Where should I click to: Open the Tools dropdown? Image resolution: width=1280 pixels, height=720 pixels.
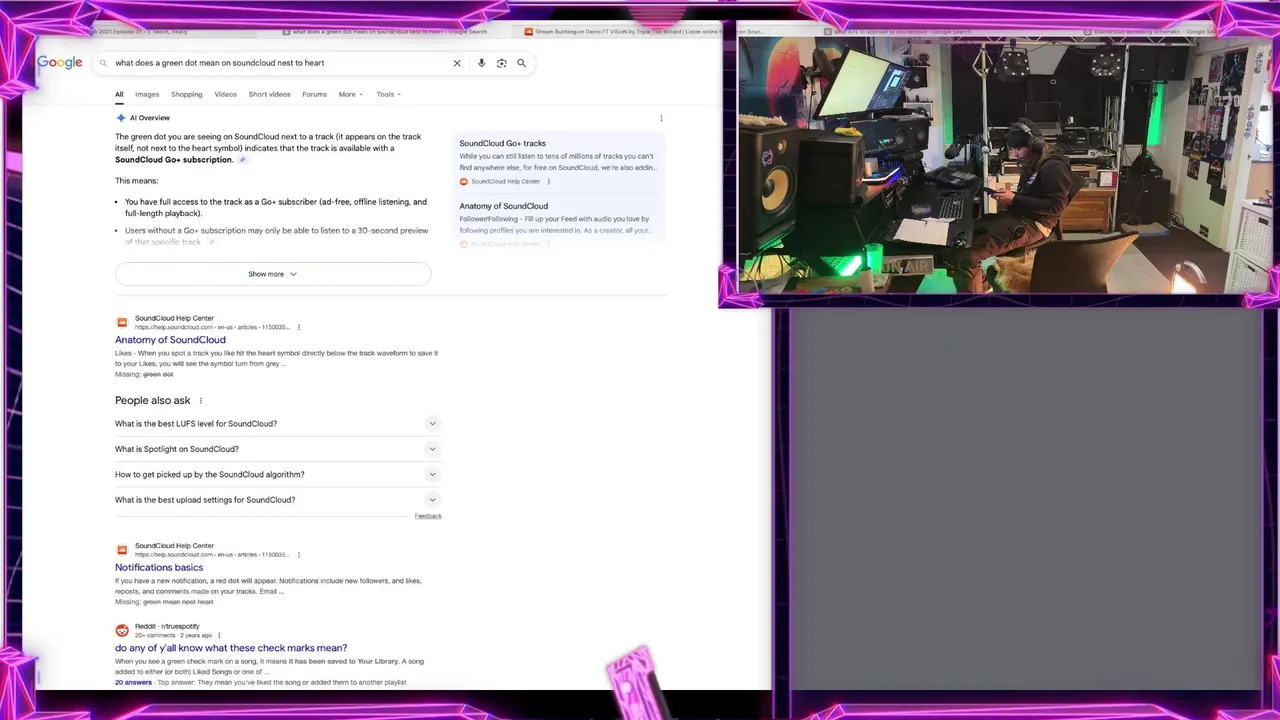(388, 94)
